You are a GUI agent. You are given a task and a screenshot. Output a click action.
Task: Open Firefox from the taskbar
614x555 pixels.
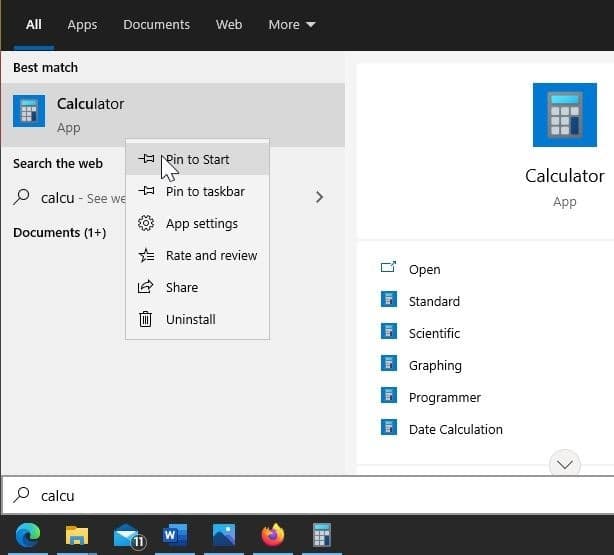tap(273, 535)
